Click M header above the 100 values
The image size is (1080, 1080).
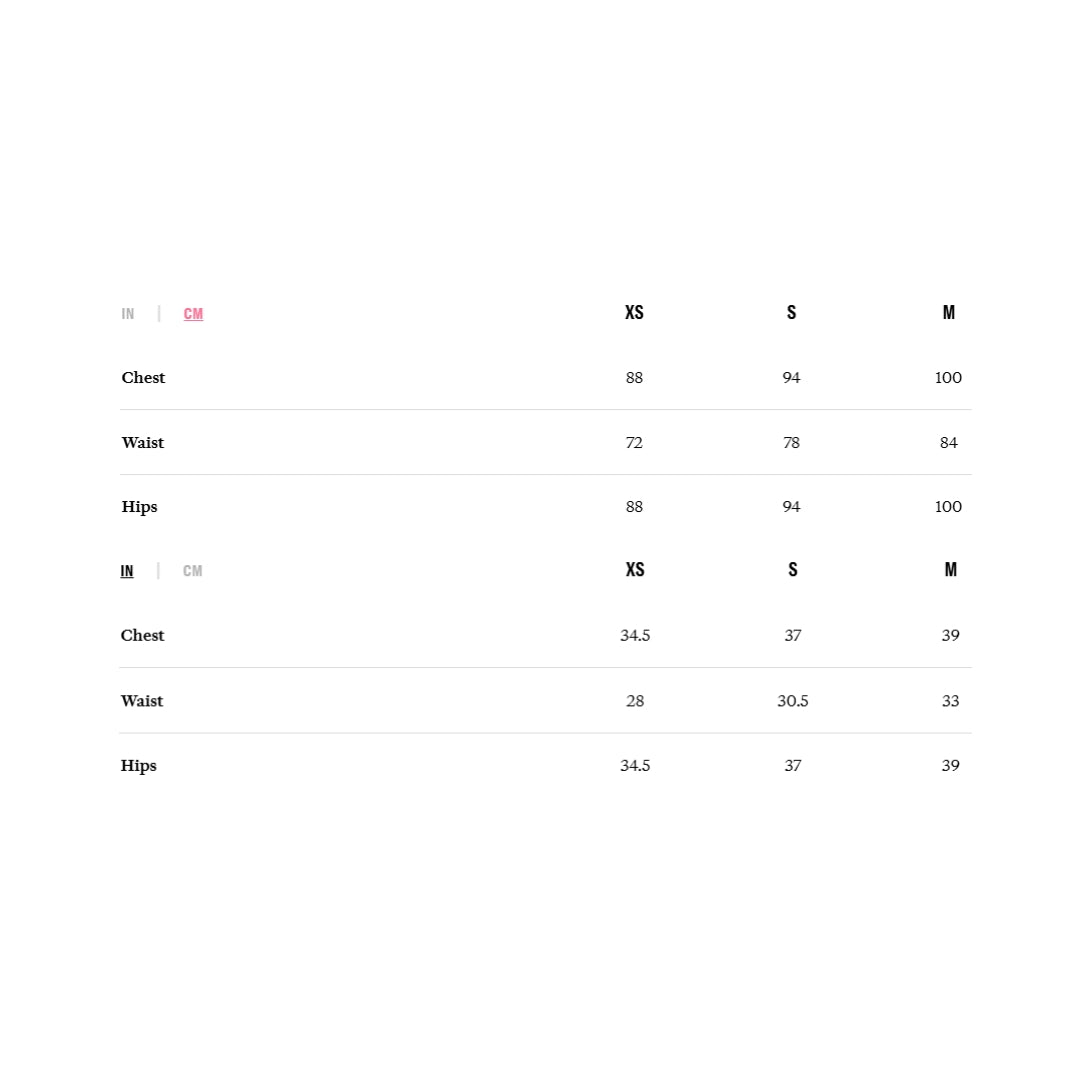pyautogui.click(x=948, y=313)
